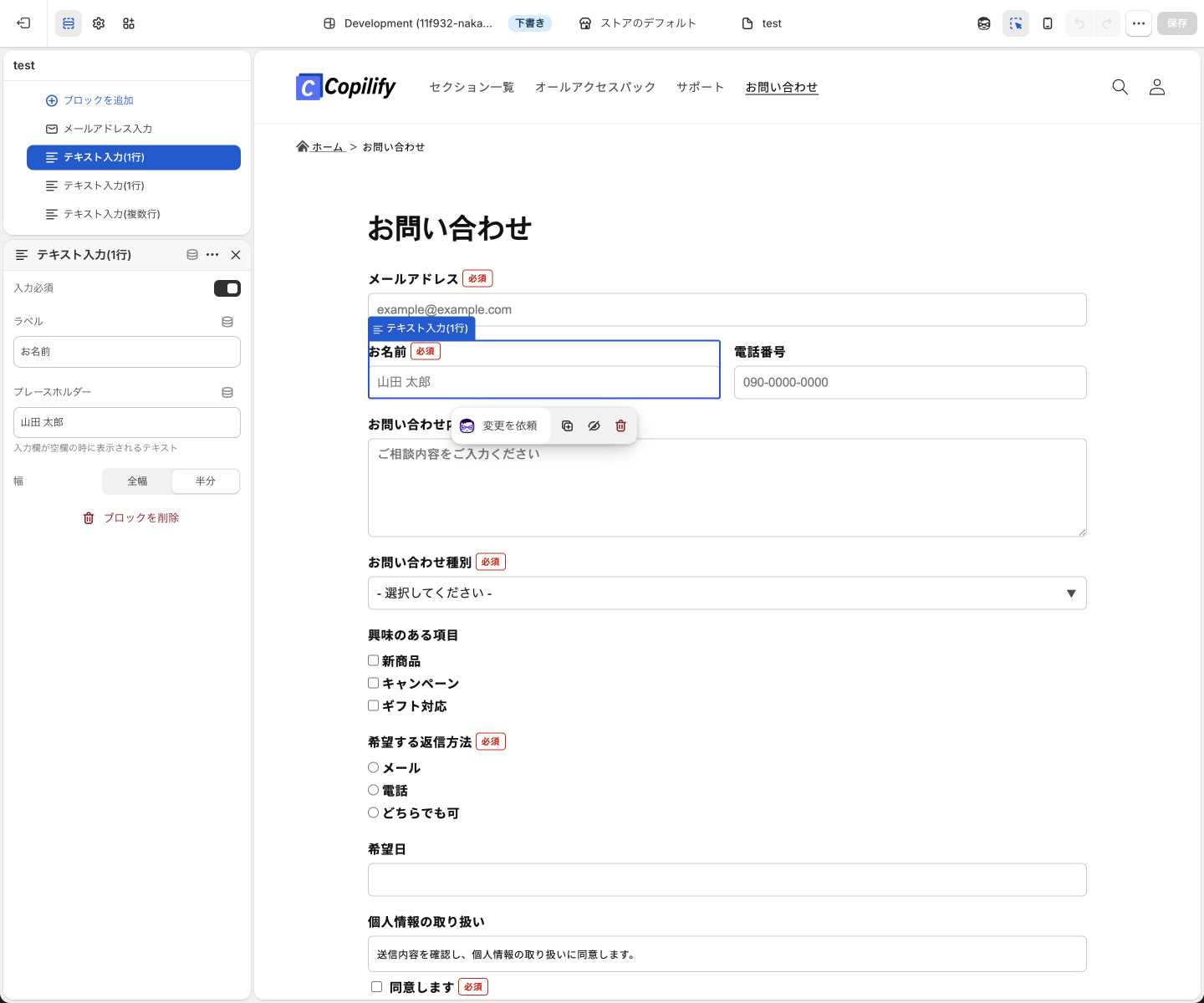Open セクション一覧 nav menu item
Screen dimensions: 1204x1003
point(472,87)
